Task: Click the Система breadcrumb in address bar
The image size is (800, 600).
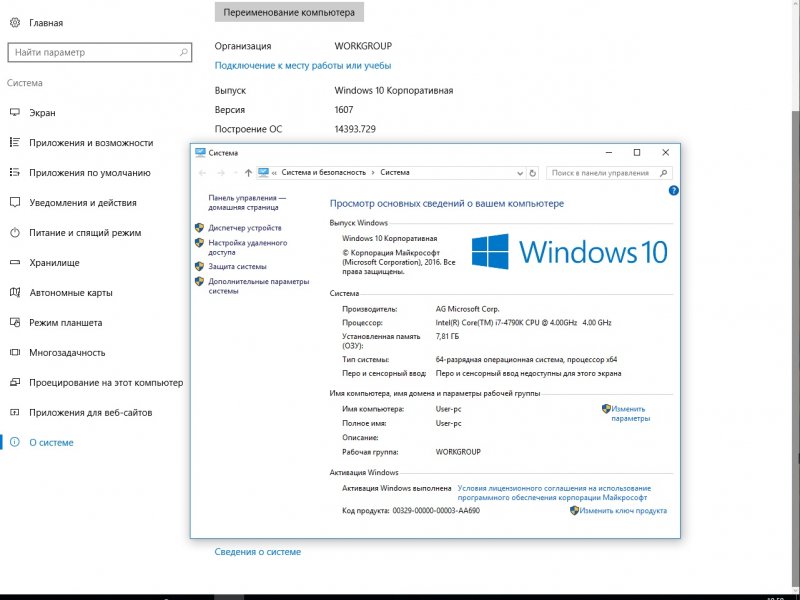Action: (395, 172)
